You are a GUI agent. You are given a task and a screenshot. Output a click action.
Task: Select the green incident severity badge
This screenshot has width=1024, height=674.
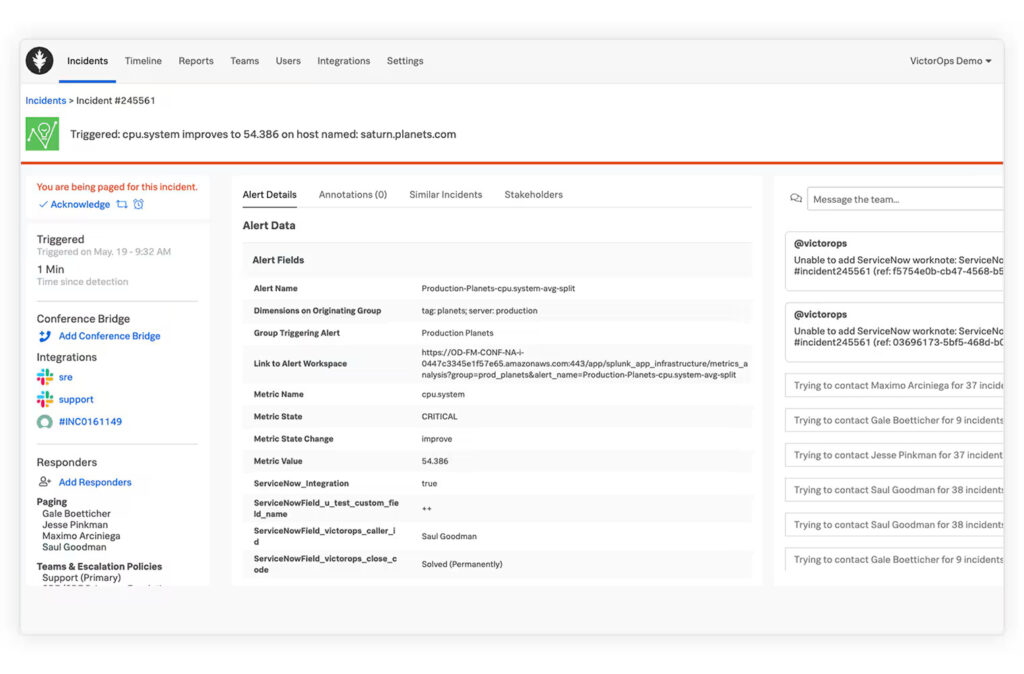pos(41,133)
